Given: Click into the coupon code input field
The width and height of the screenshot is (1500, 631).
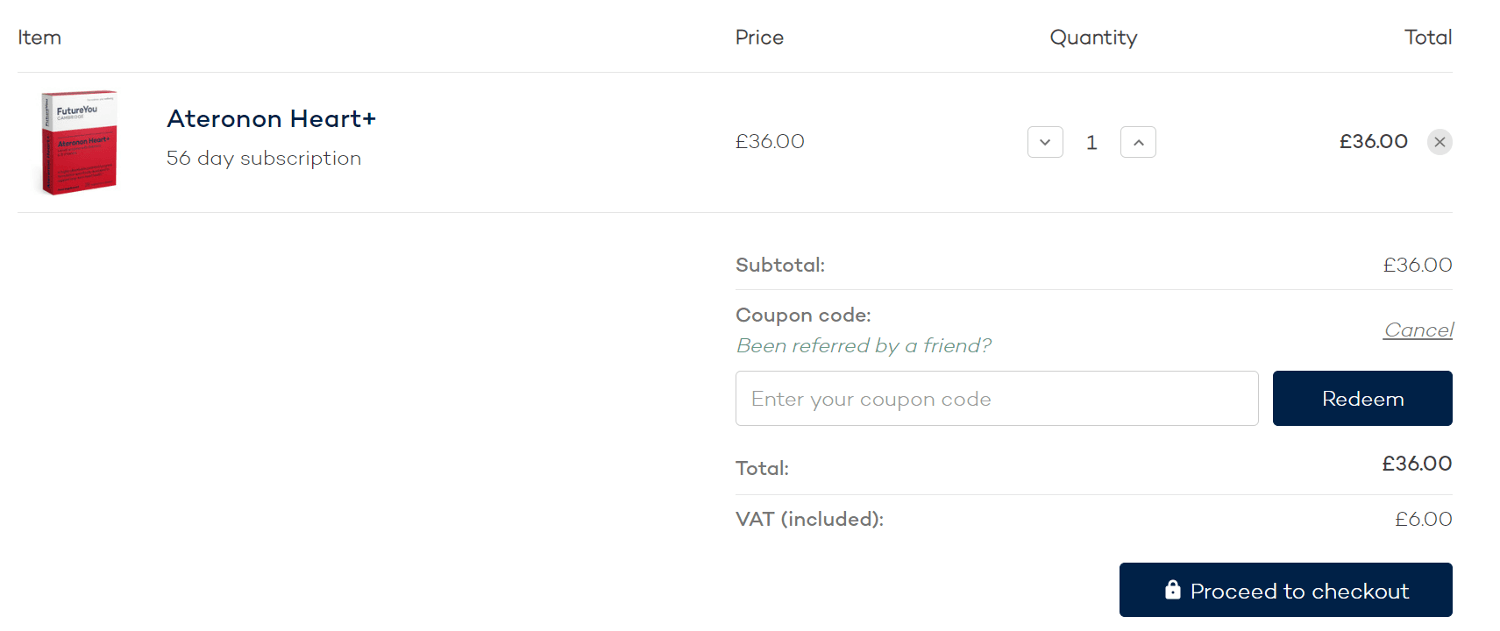Looking at the screenshot, I should [x=997, y=398].
